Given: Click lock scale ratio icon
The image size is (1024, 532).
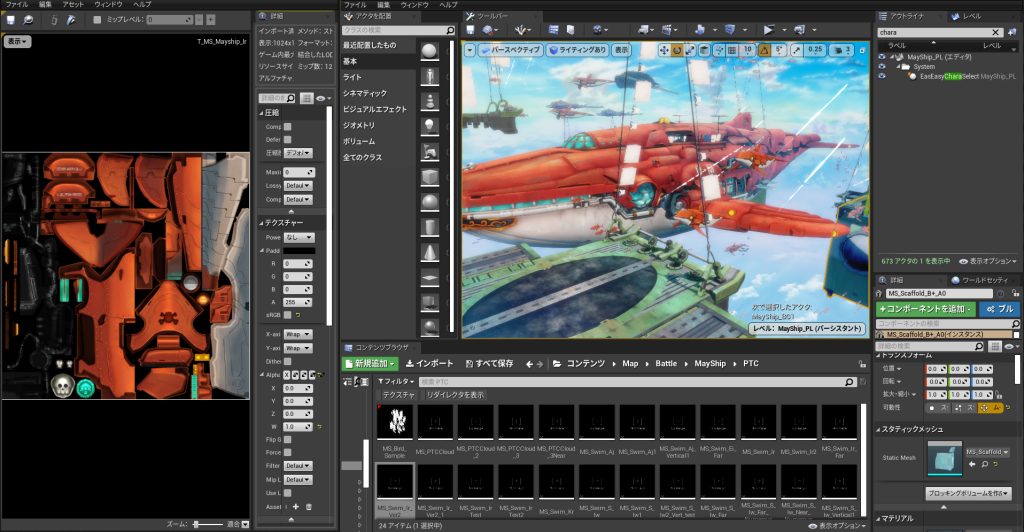Looking at the screenshot, I should 999,394.
